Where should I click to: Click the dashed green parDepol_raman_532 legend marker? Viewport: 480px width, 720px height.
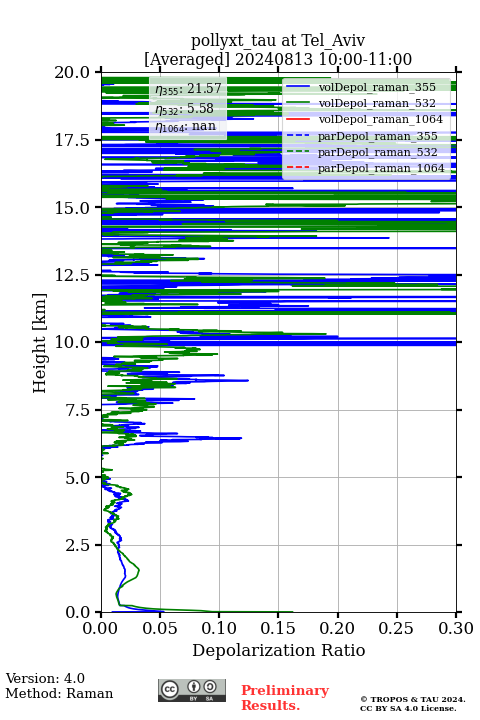coord(298,152)
